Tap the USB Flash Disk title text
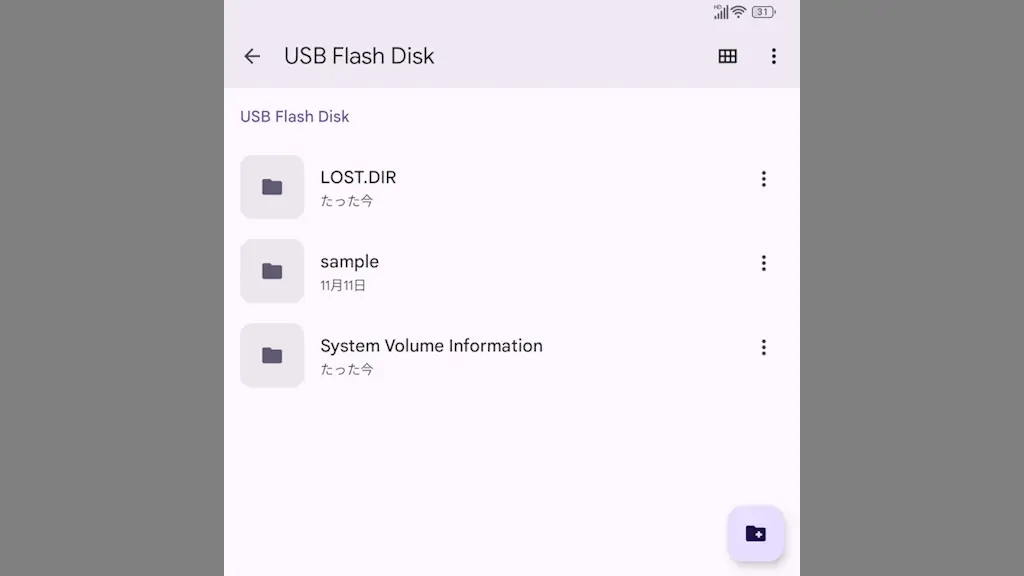 coord(359,56)
